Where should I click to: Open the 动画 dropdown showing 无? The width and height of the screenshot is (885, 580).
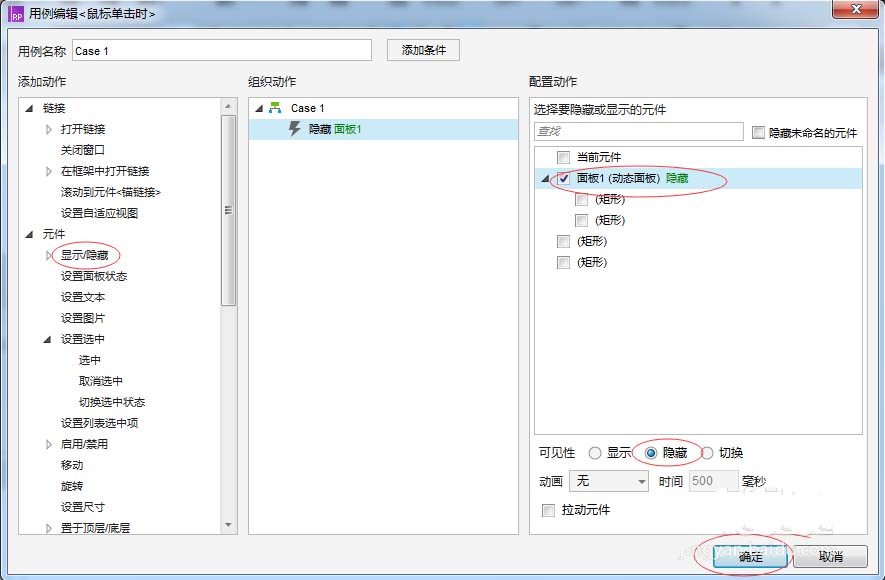(608, 481)
